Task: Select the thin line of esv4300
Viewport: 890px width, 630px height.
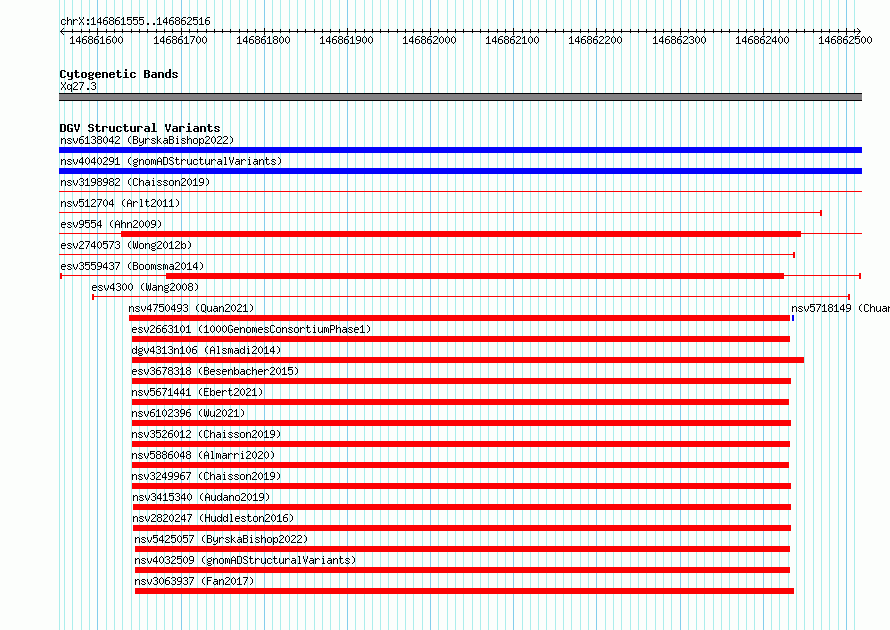Action: pyautogui.click(x=471, y=297)
